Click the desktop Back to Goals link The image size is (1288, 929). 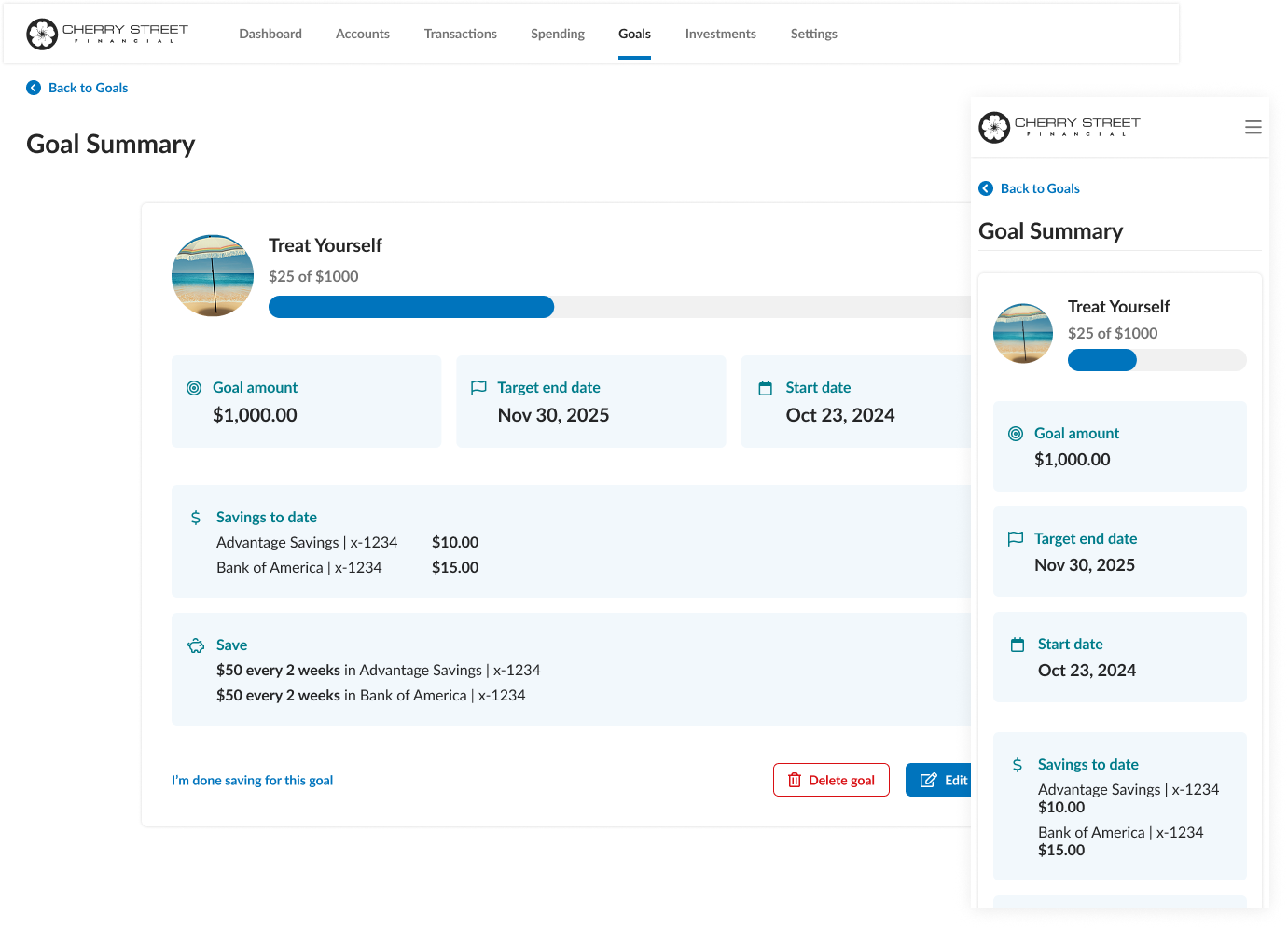click(88, 88)
